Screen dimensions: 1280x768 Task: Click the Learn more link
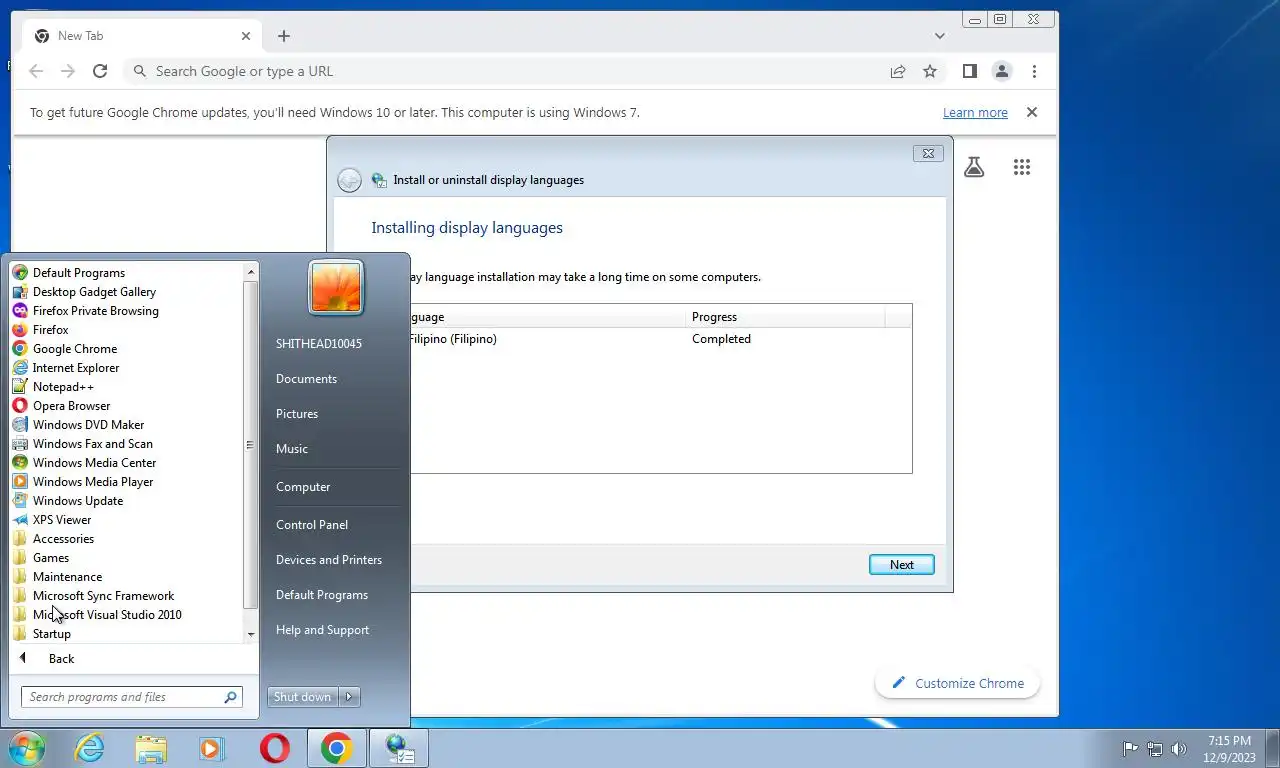(975, 113)
